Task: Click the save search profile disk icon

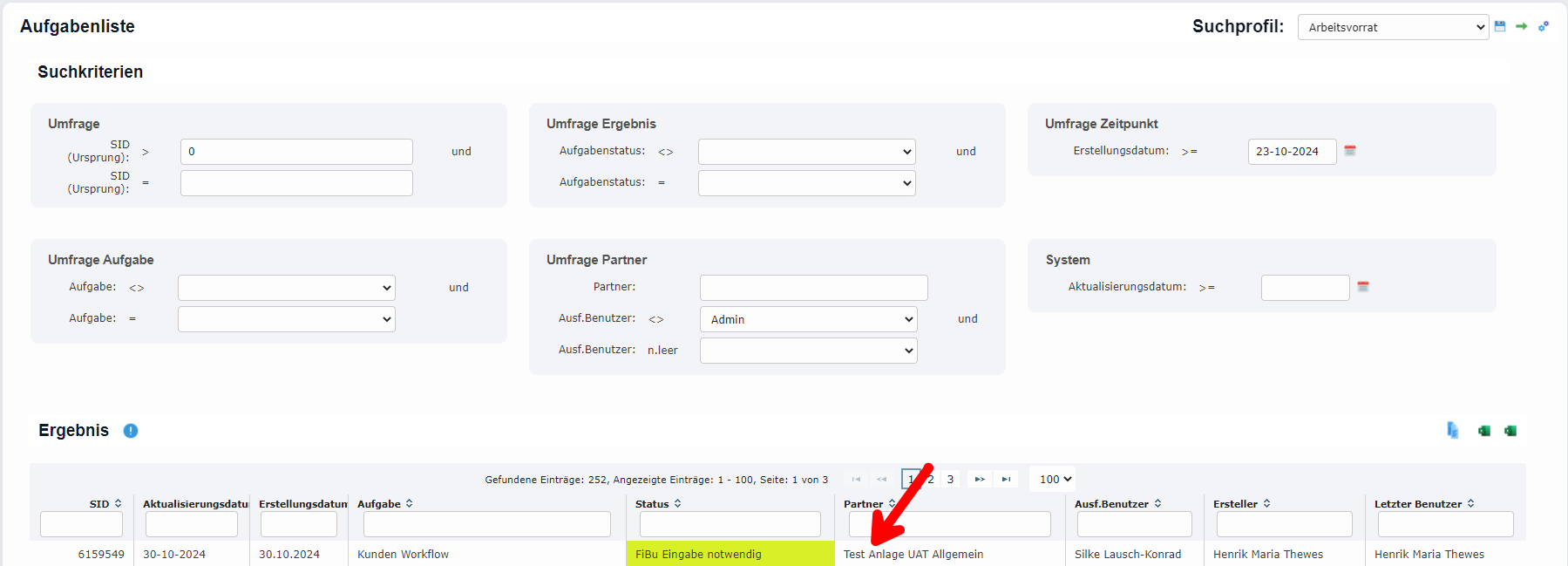Action: coord(1500,26)
